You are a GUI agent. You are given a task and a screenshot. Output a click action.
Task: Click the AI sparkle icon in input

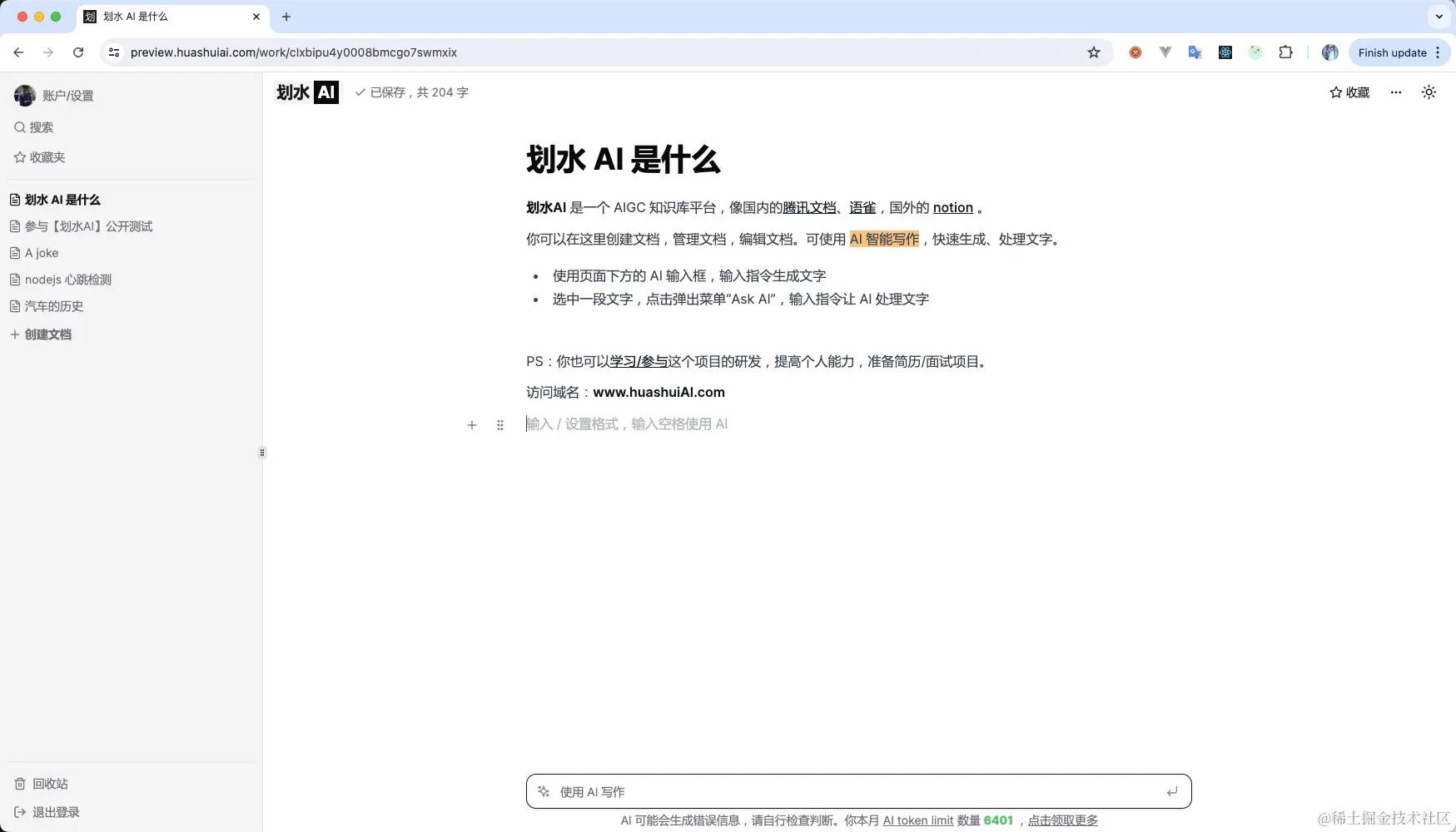pyautogui.click(x=544, y=791)
